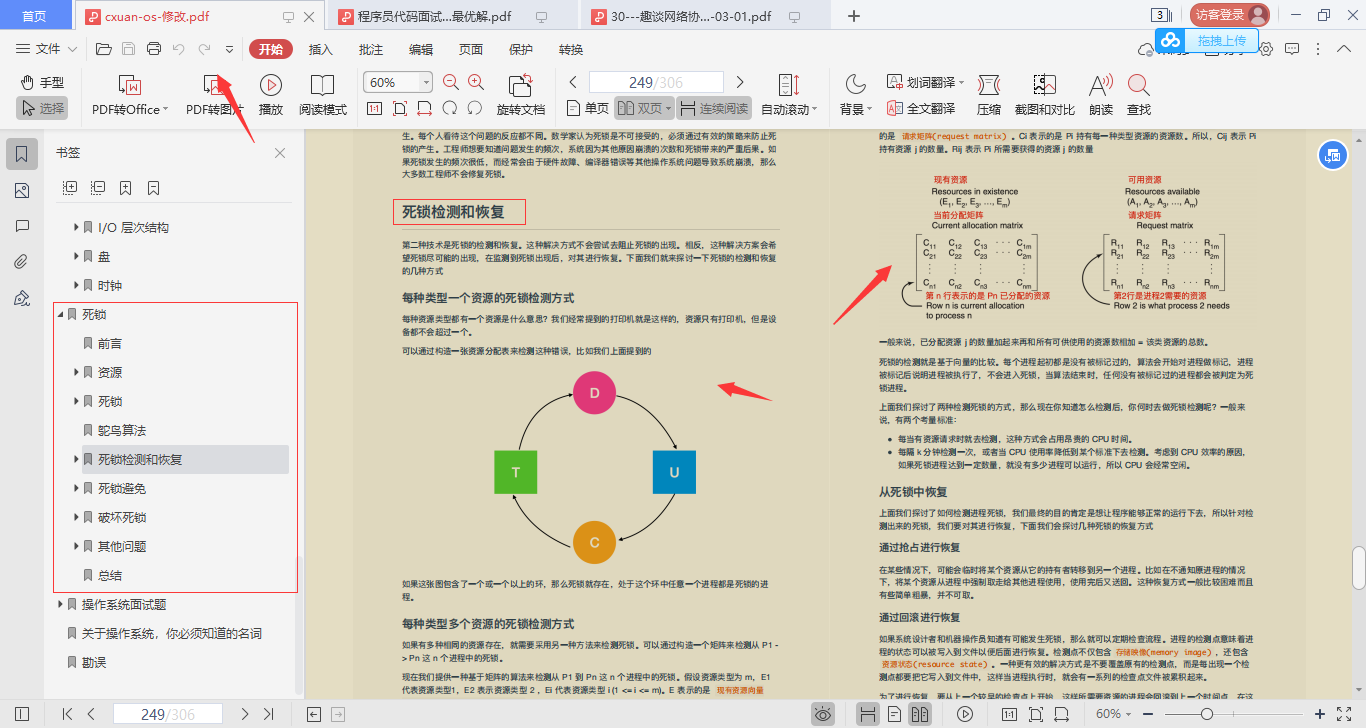Open the 查找 search tool
Viewport: 1366px width, 728px height.
click(x=1139, y=96)
